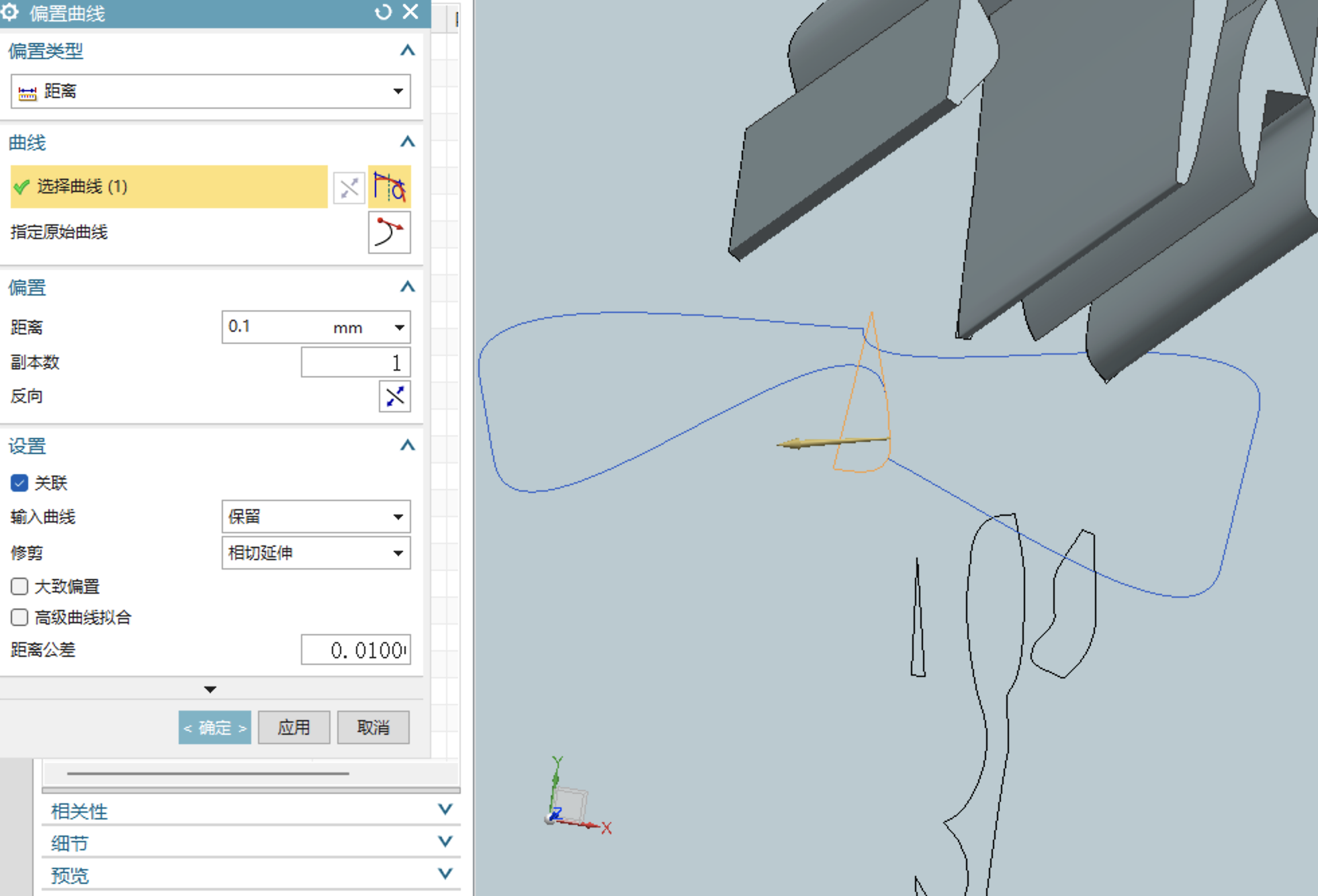Click the 应用 button
The height and width of the screenshot is (896, 1318).
[294, 727]
